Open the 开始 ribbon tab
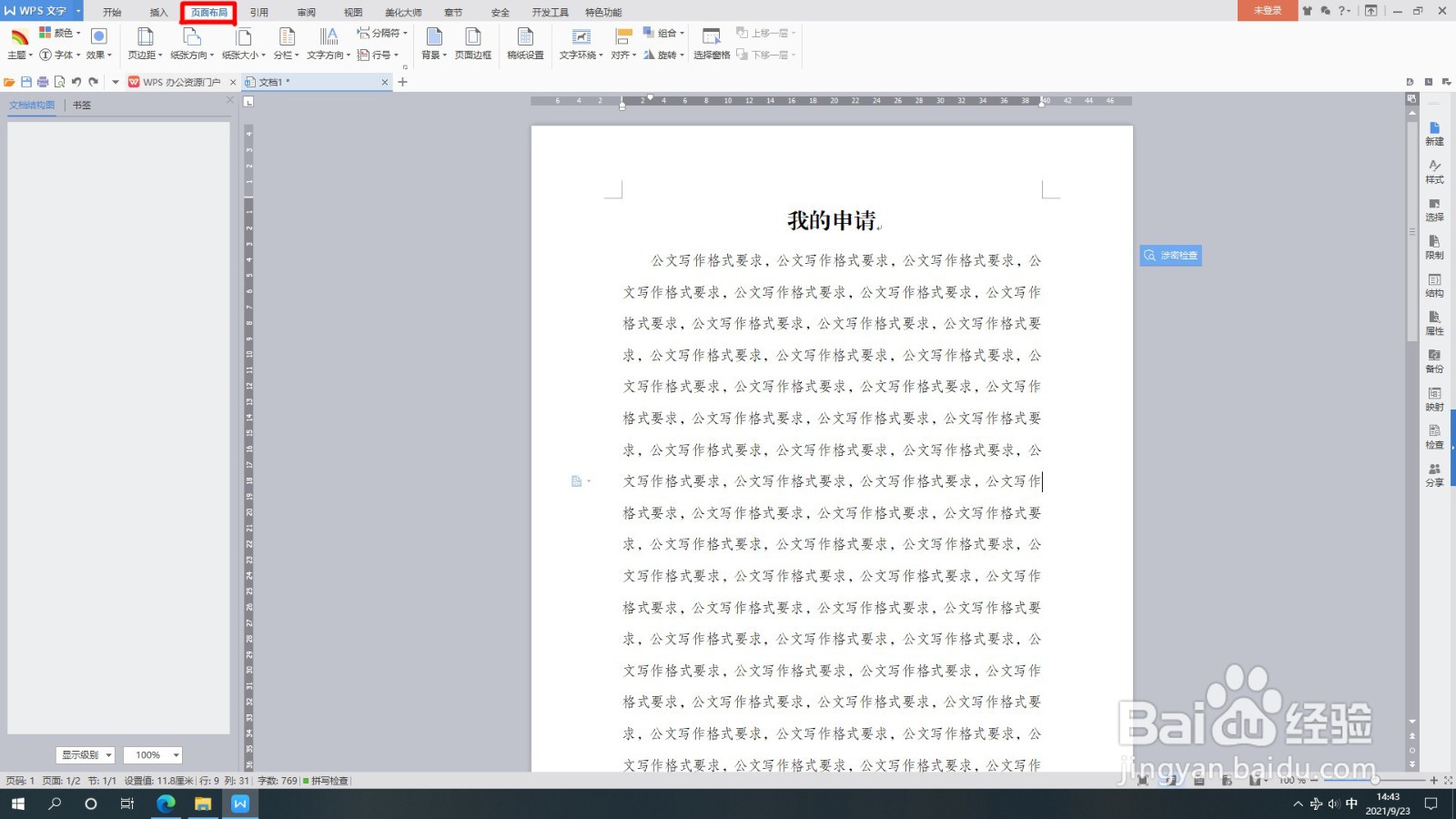The width and height of the screenshot is (1456, 819). pos(112,13)
